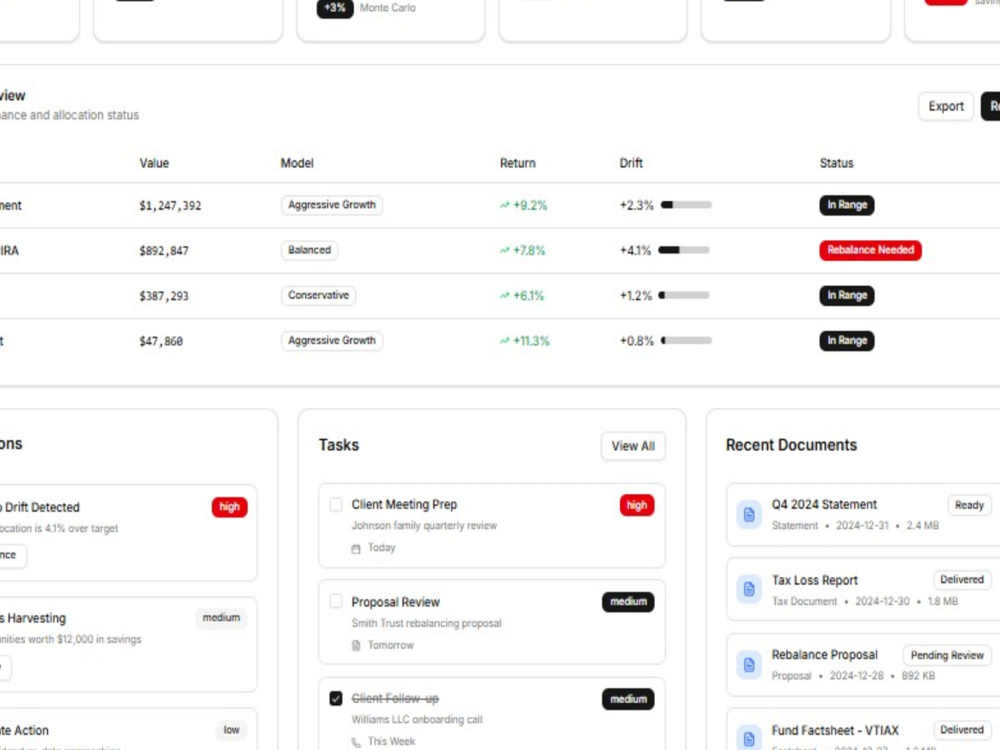Click the Johnson family quarterly review text
This screenshot has height=750, width=1000.
[424, 526]
